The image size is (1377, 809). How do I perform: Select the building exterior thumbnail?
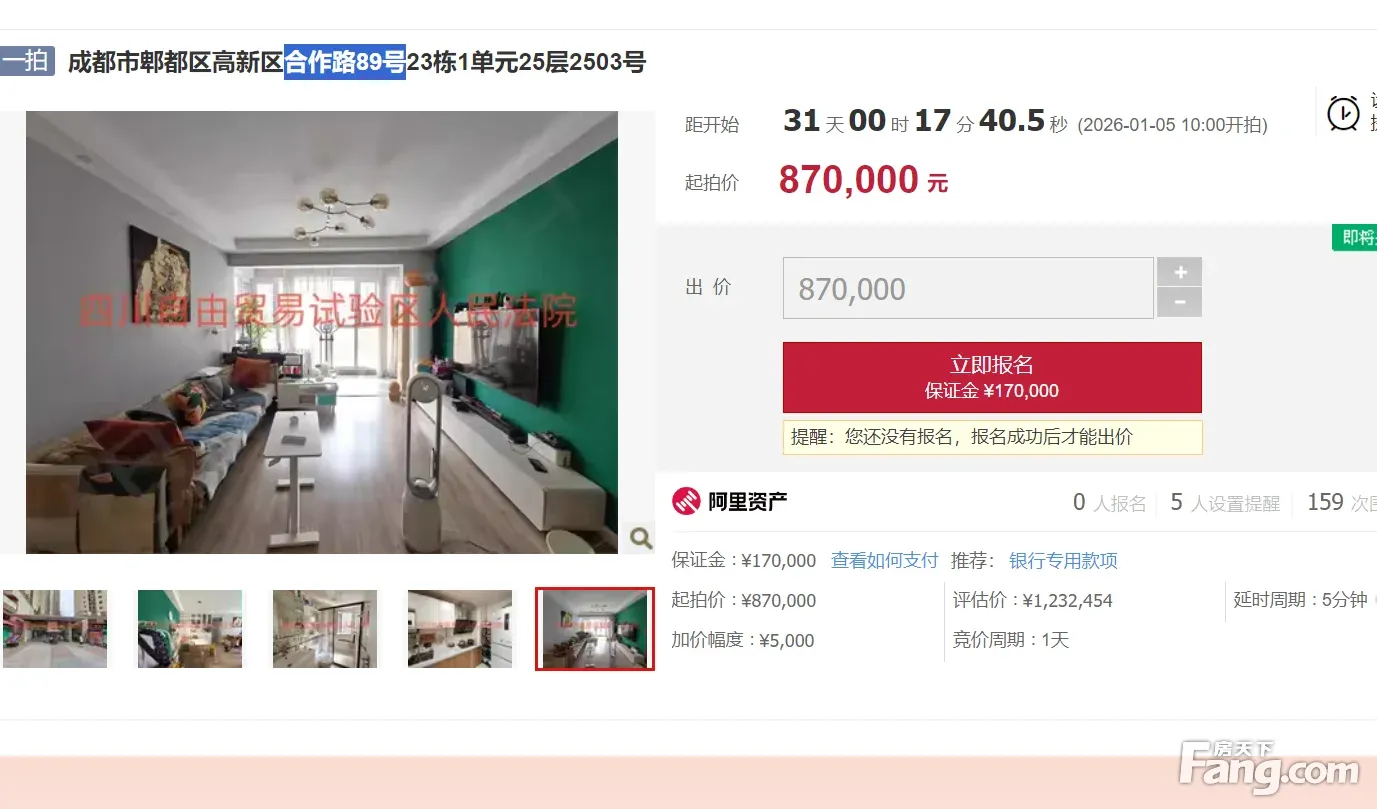(54, 629)
